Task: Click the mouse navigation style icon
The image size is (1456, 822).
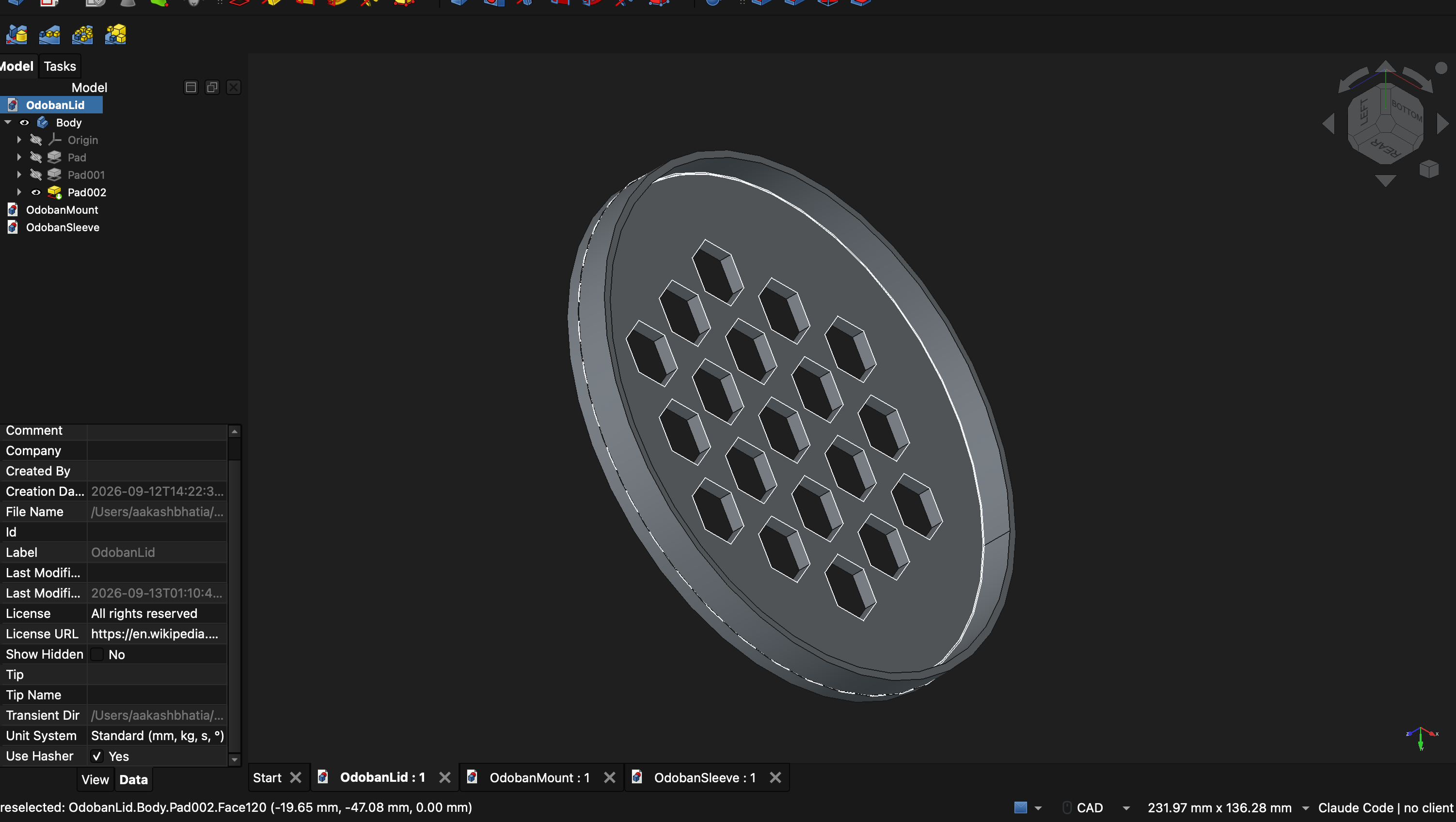Action: point(1067,808)
